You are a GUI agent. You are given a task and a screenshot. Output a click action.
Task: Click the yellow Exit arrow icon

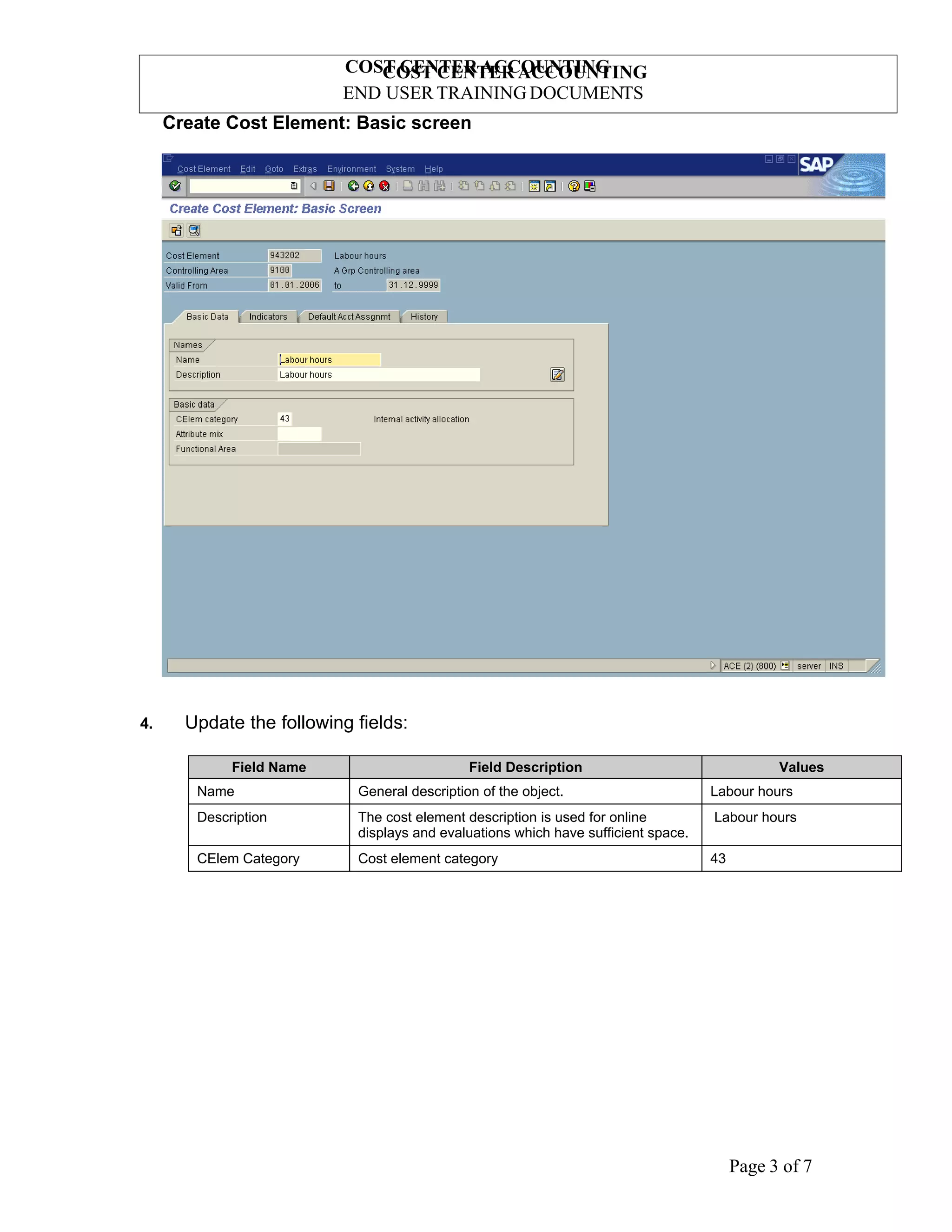tap(369, 186)
